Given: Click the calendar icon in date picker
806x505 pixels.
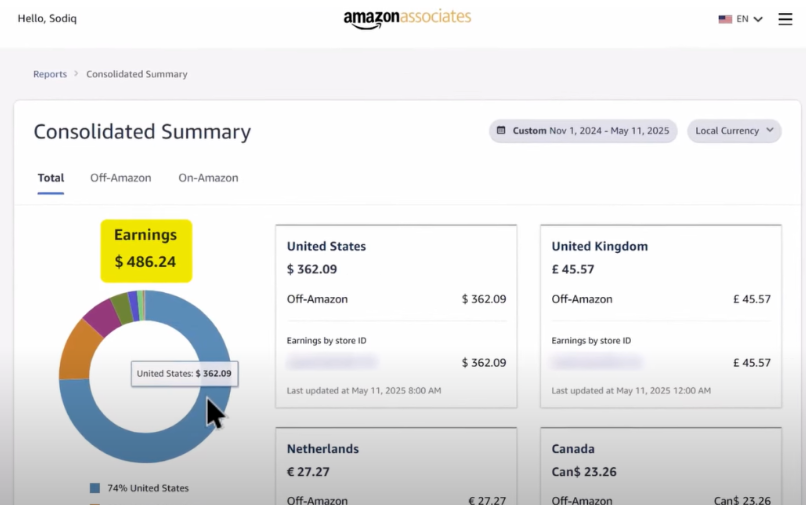Looking at the screenshot, I should (x=501, y=131).
